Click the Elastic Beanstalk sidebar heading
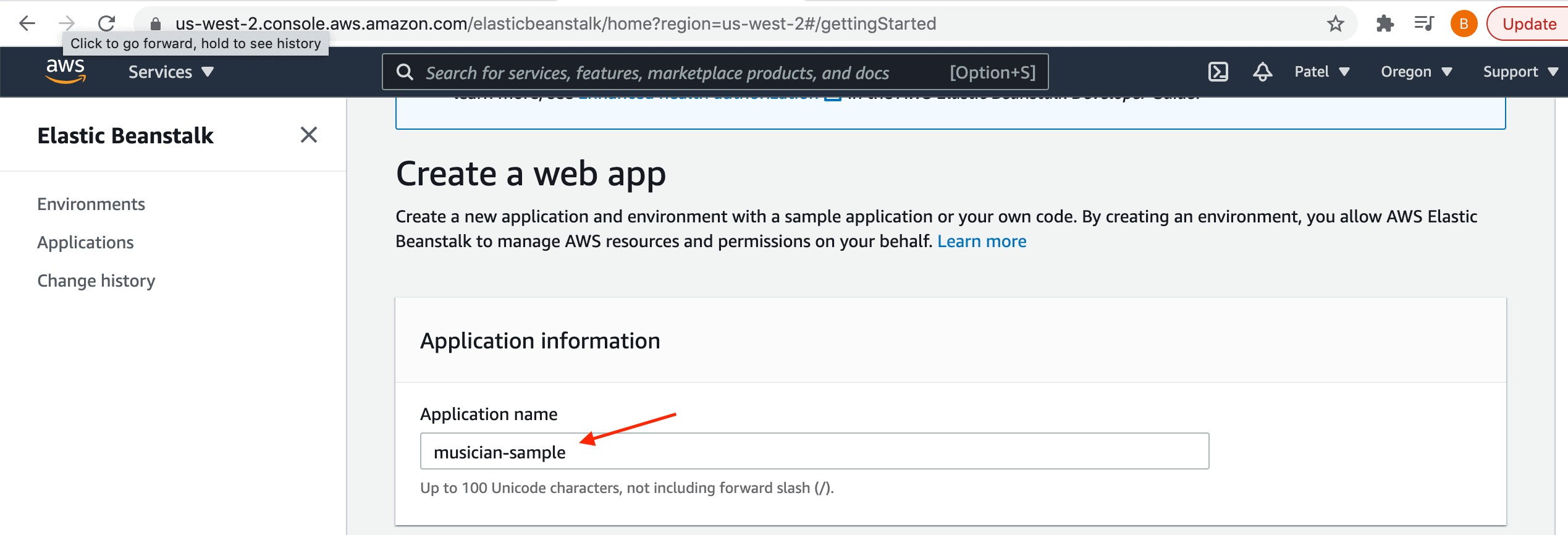Screen dimensions: 1568x535 tap(125, 135)
